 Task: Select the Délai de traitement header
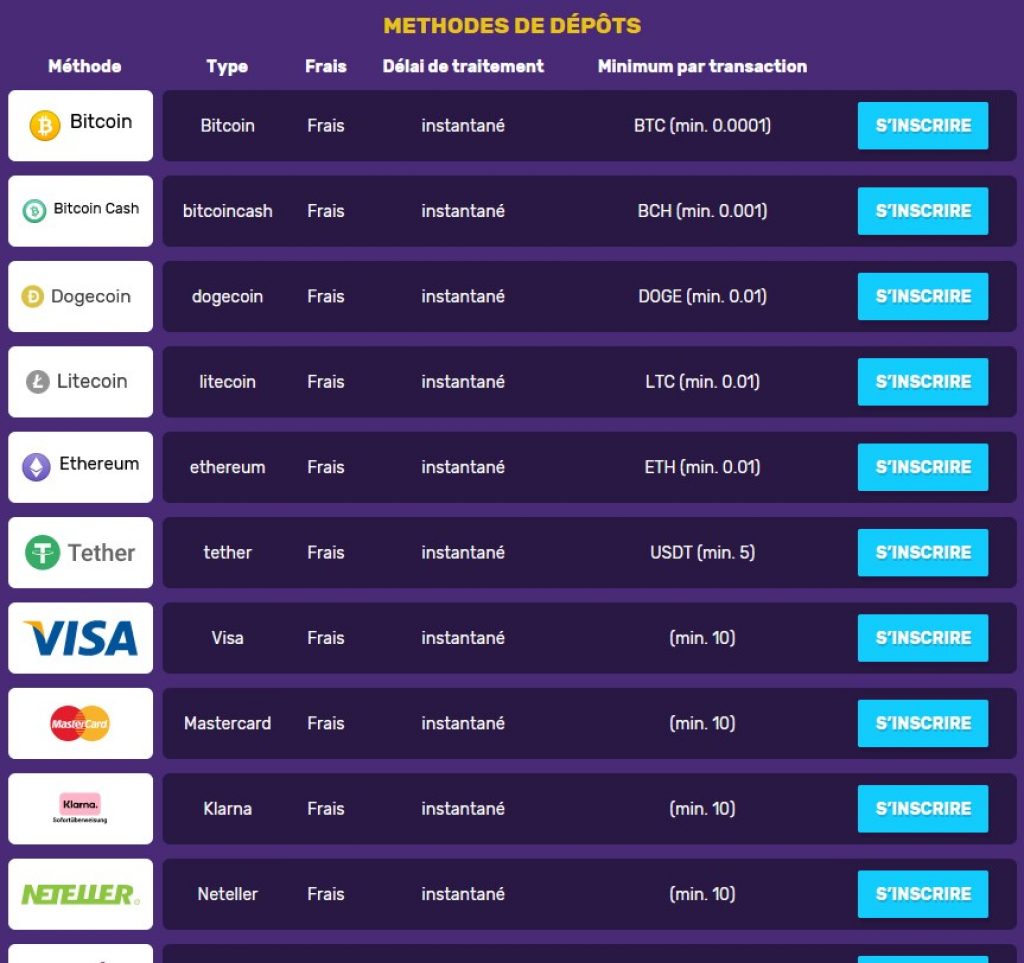click(x=463, y=67)
